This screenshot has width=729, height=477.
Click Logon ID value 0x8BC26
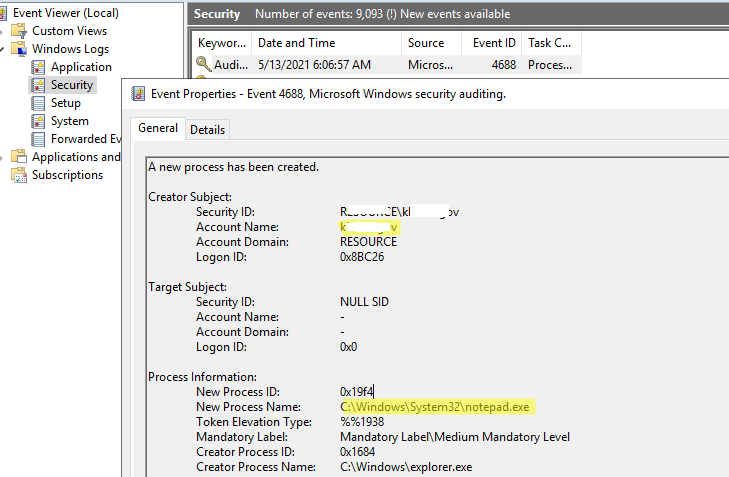point(362,257)
